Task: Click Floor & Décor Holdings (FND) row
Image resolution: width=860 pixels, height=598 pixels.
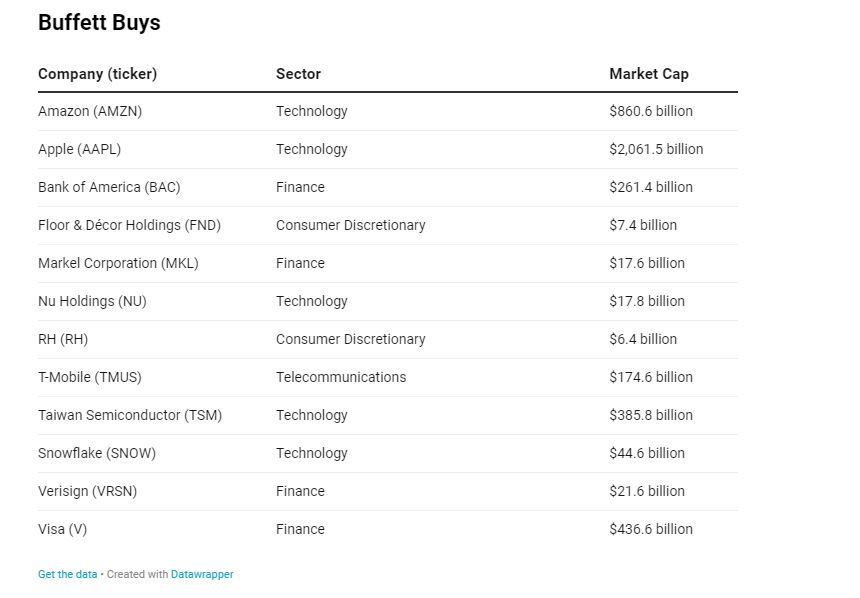Action: pyautogui.click(x=129, y=226)
